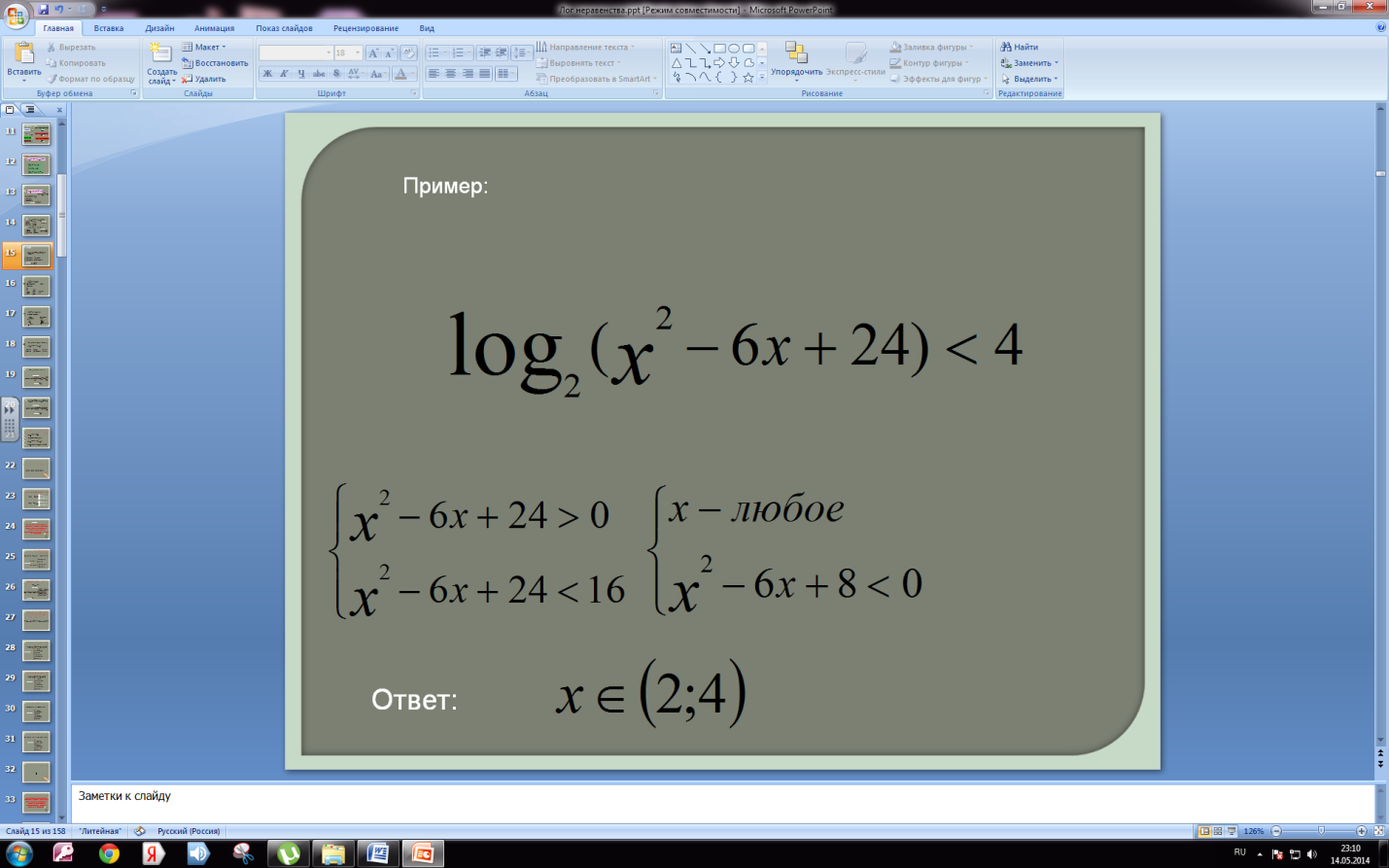The width and height of the screenshot is (1389, 868).
Task: Open character spacing AV dropdown
Action: pyautogui.click(x=355, y=74)
